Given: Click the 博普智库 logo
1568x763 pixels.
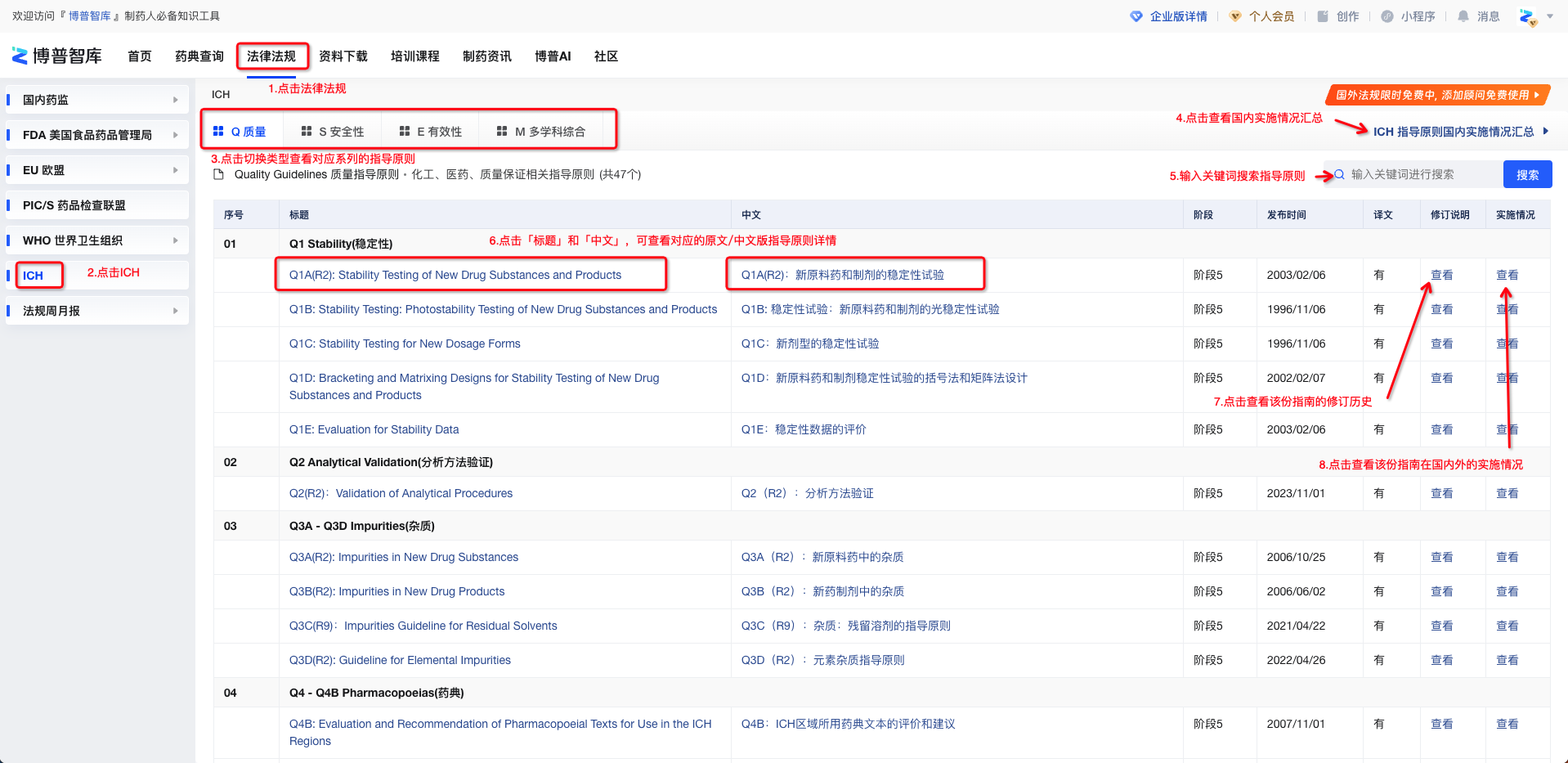Looking at the screenshot, I should click(x=56, y=56).
